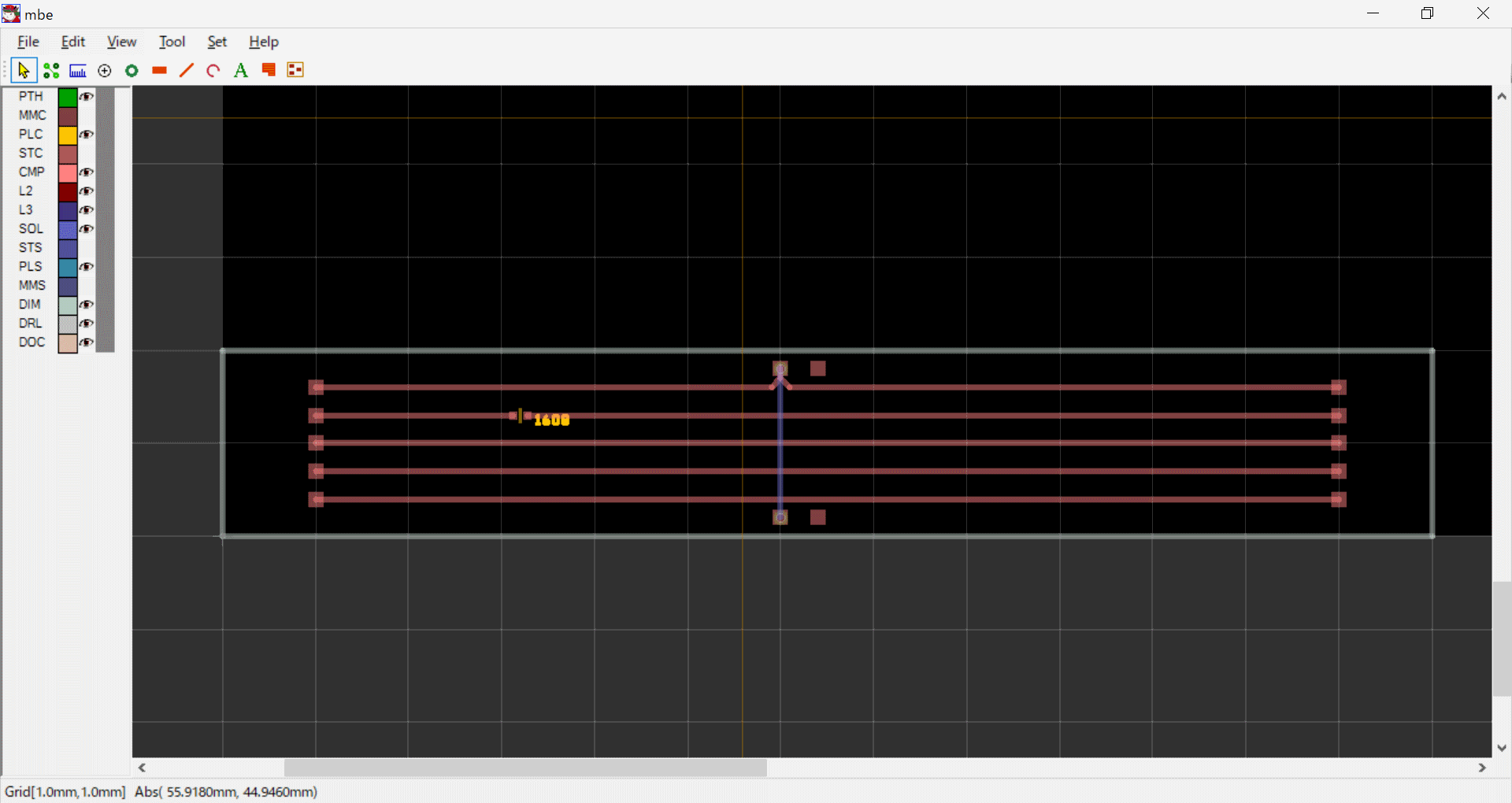The height and width of the screenshot is (803, 1512).
Task: Activate the red arc tool
Action: 213,71
